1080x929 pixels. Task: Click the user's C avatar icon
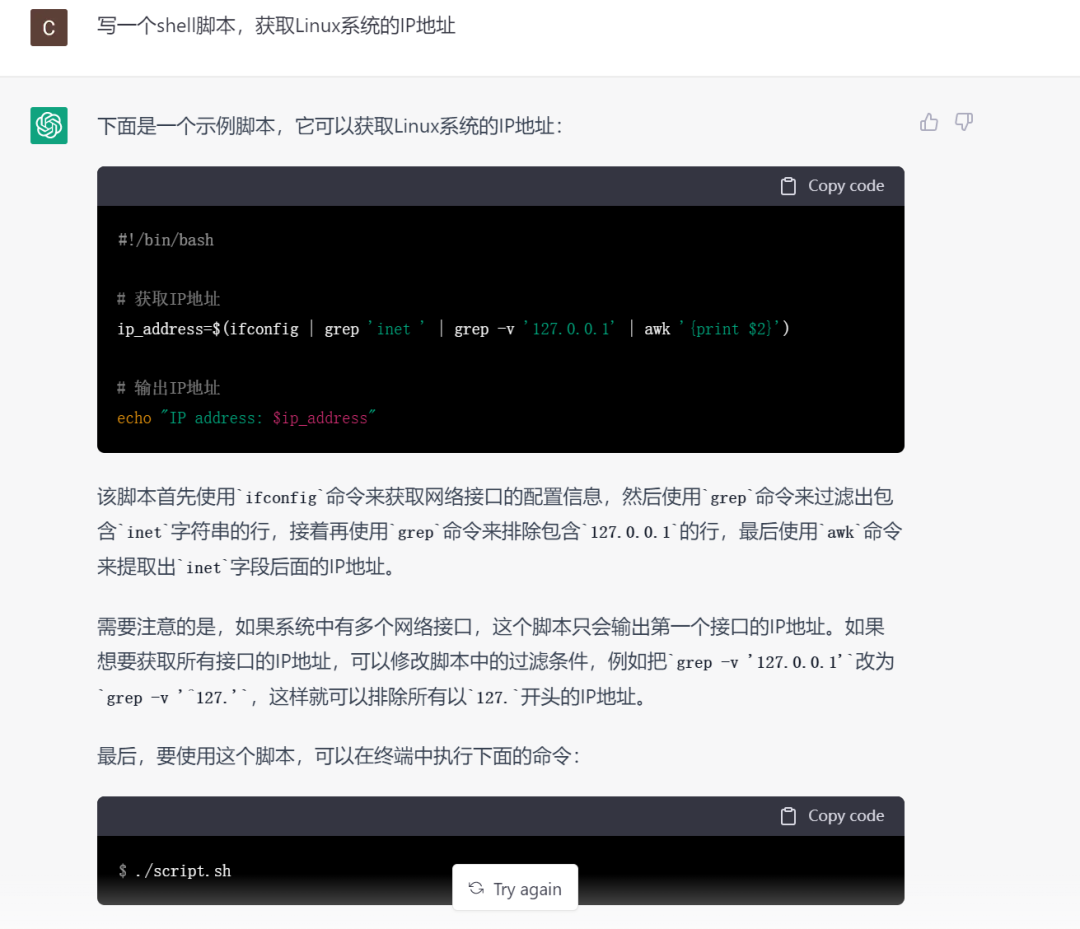[x=48, y=27]
